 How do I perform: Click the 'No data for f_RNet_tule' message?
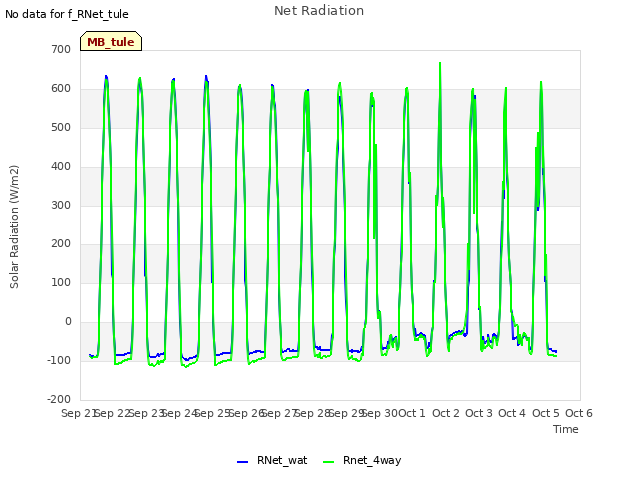click(x=67, y=14)
